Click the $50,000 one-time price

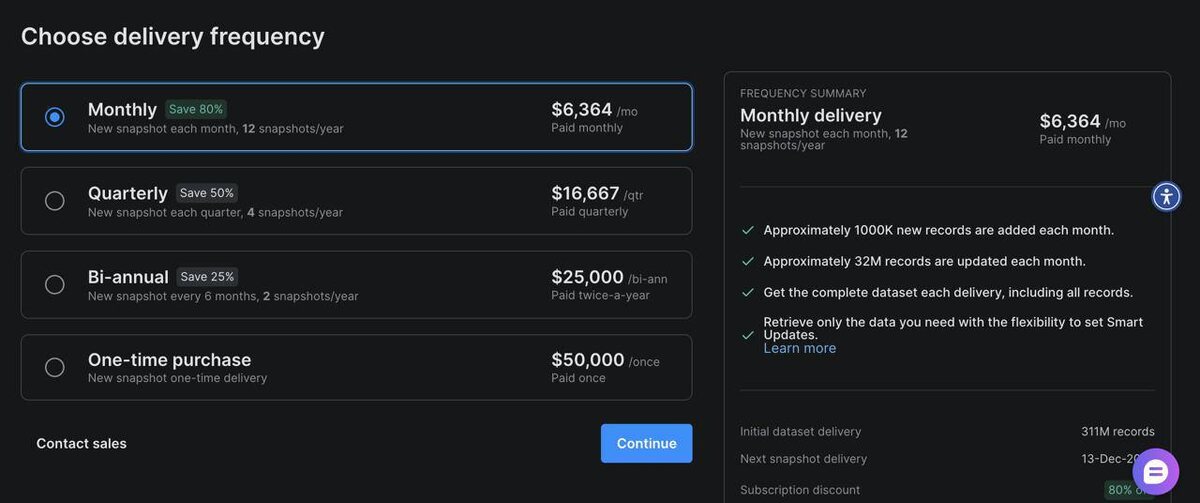(x=587, y=360)
